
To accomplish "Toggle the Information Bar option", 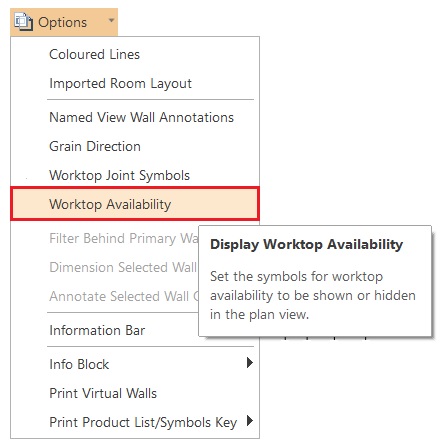I will [105, 330].
